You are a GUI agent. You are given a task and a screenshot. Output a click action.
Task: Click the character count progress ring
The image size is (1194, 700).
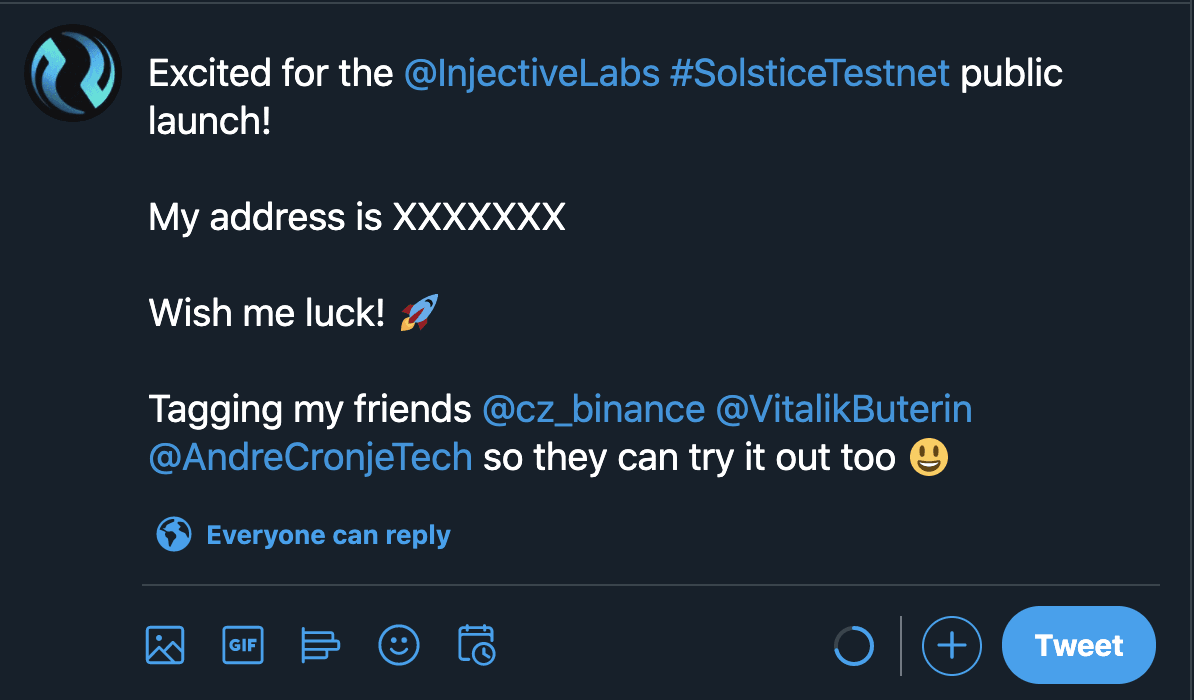pos(854,646)
